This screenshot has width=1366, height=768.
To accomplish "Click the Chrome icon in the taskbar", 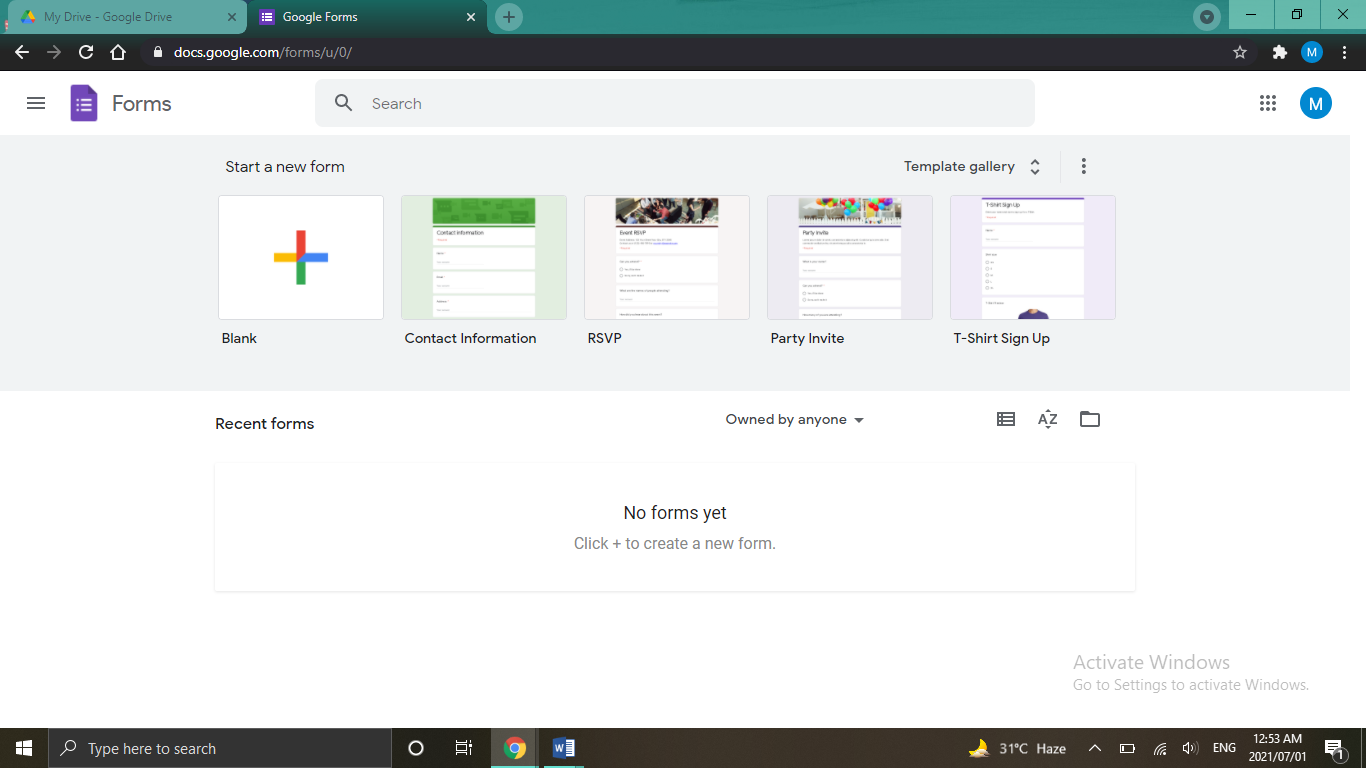I will [x=515, y=748].
